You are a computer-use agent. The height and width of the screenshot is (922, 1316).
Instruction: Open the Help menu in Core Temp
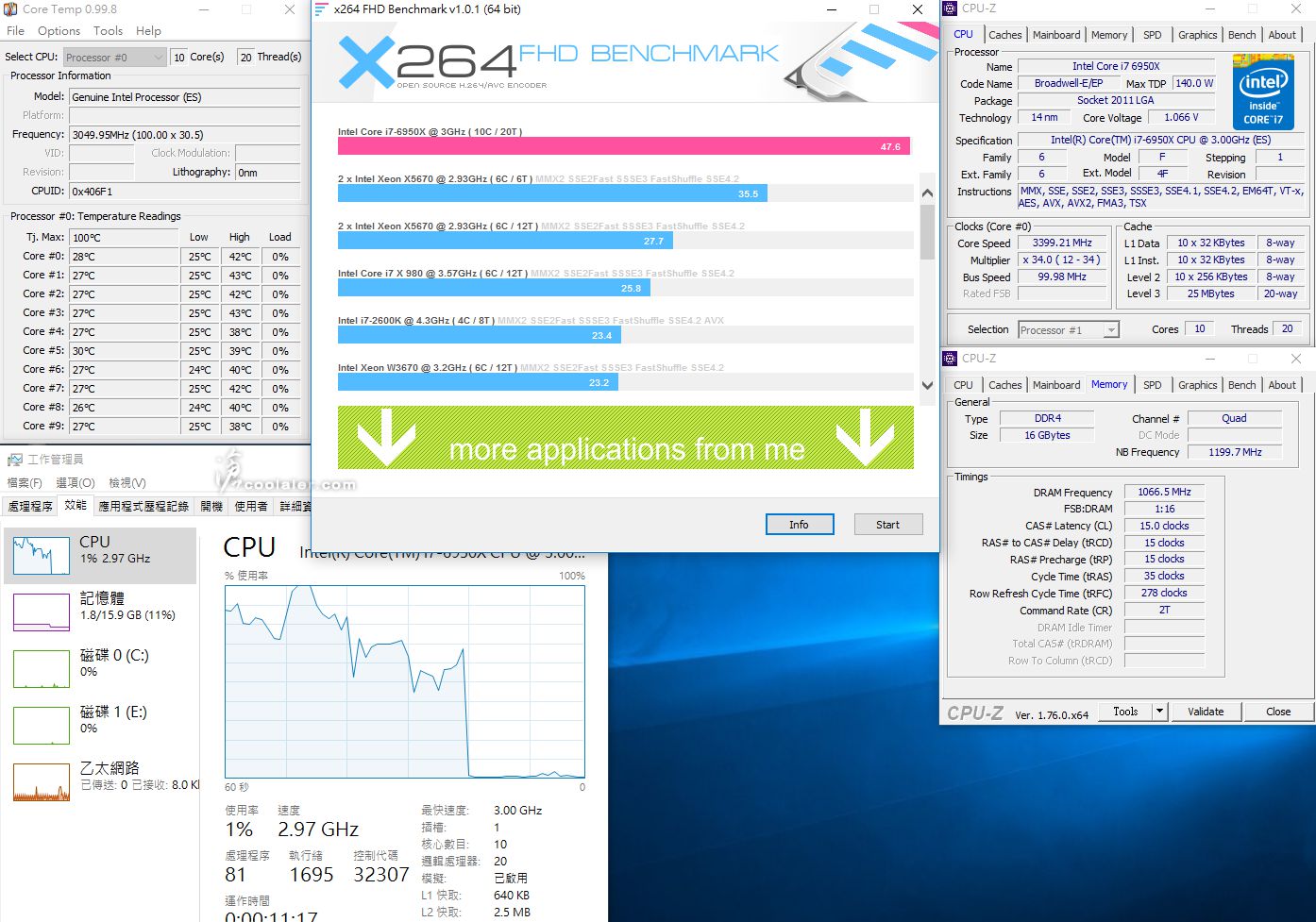pyautogui.click(x=148, y=31)
